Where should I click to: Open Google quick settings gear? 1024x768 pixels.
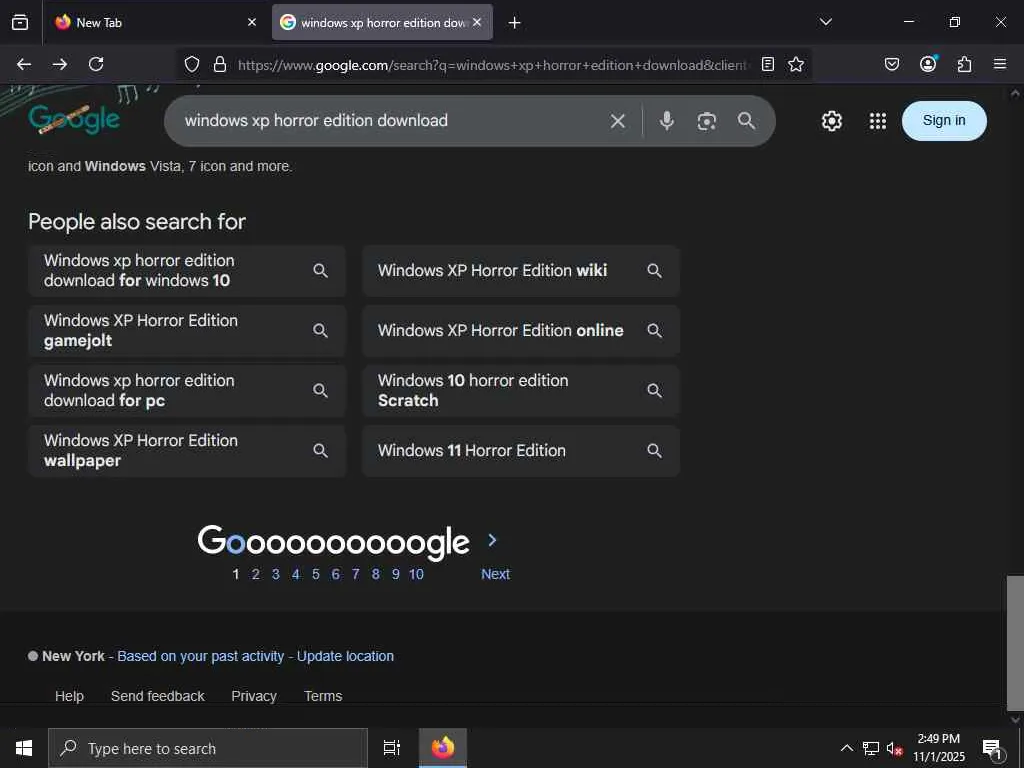pos(831,121)
